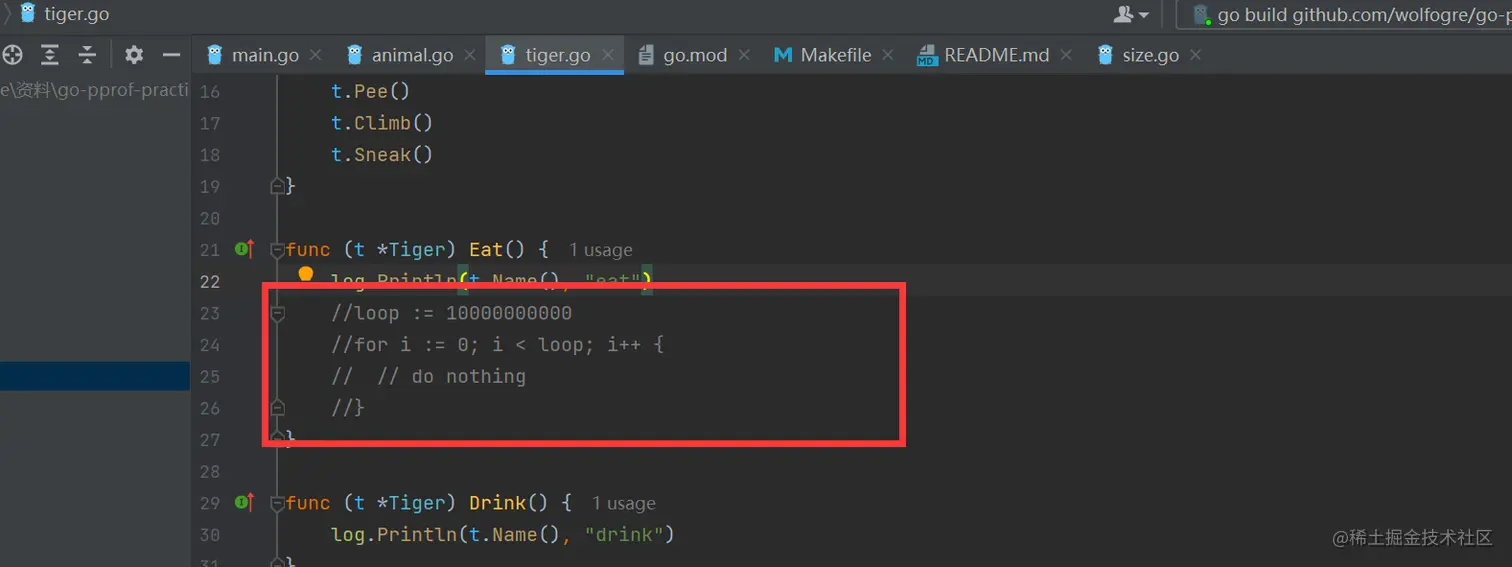
Task: Open the Makefile tab
Action: coord(835,55)
